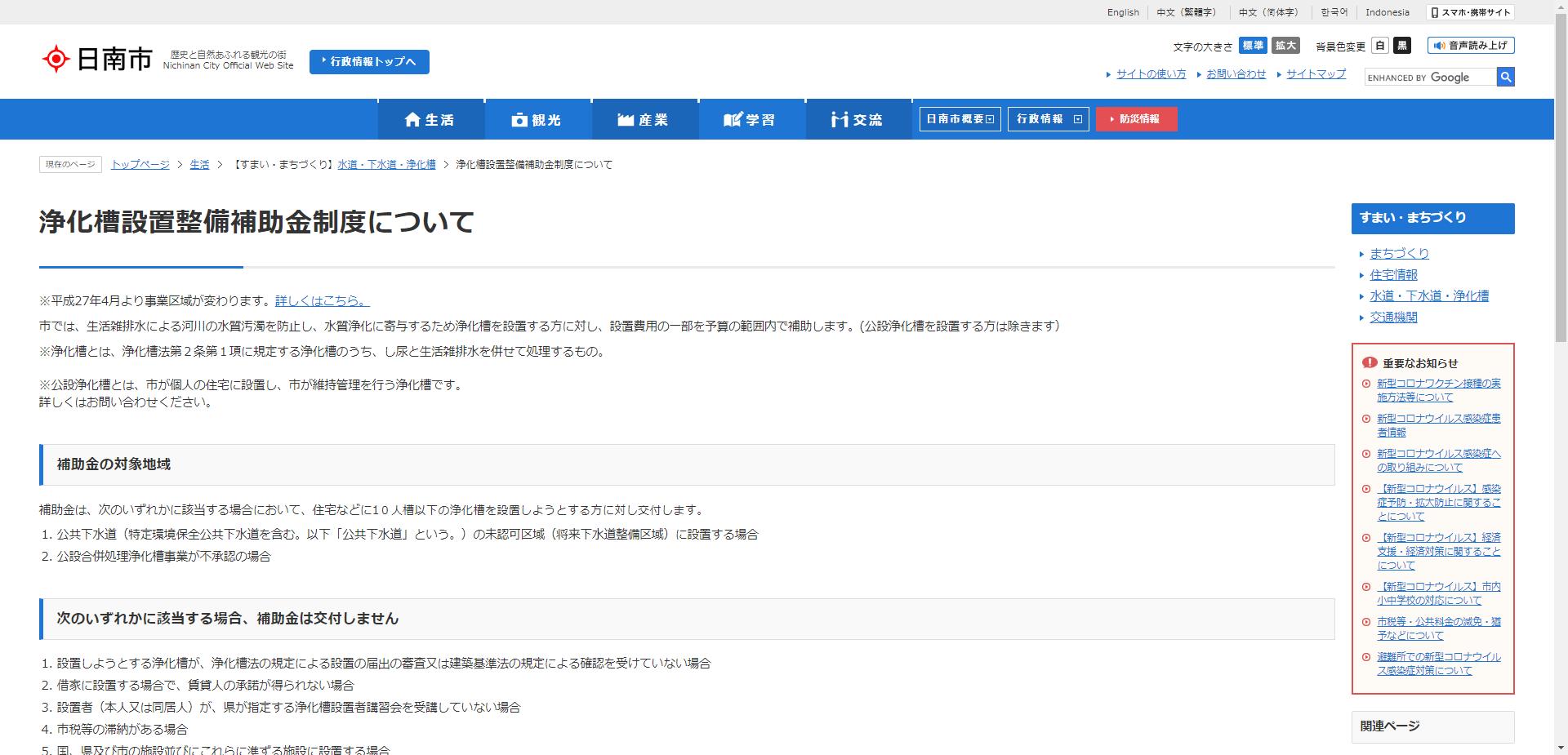This screenshot has height=755, width=1568.
Task: Select the 観光 camera icon tab
Action: [519, 119]
